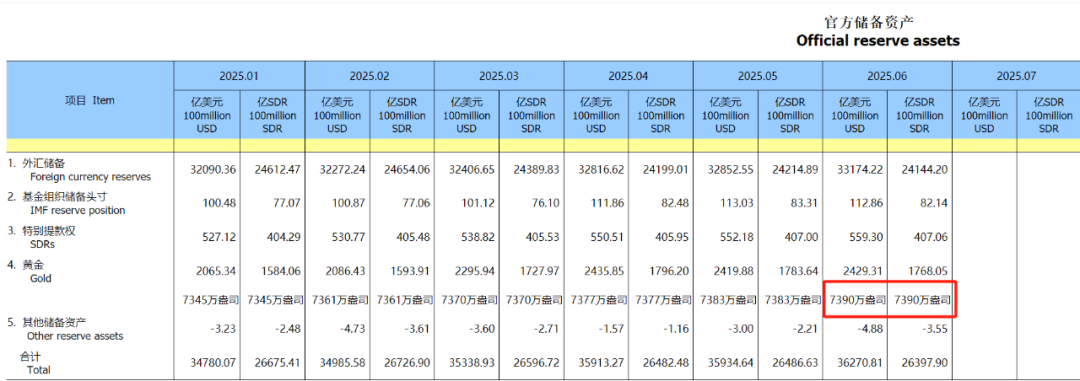Screen dimensions: 1080x381
Task: Select cell showing 24199.01
Action: click(665, 169)
